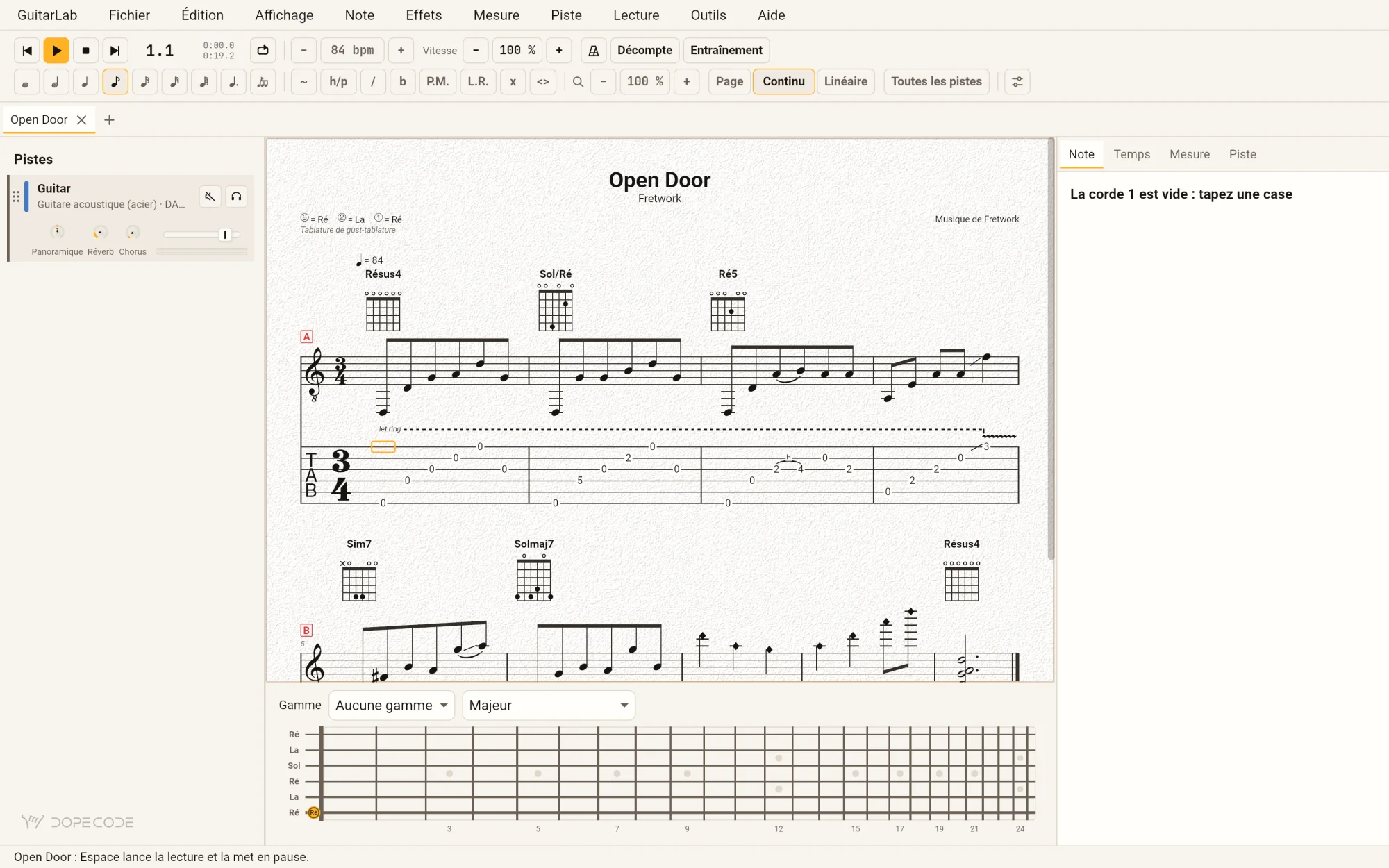Apply hammer-on/pull-off h/p effect

point(338,82)
